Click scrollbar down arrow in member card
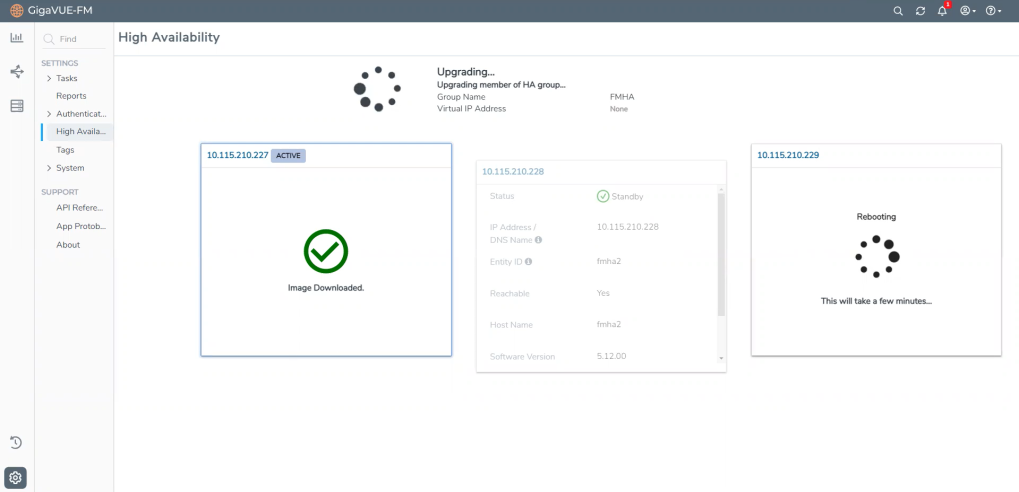The image size is (1019, 492). pos(721,359)
